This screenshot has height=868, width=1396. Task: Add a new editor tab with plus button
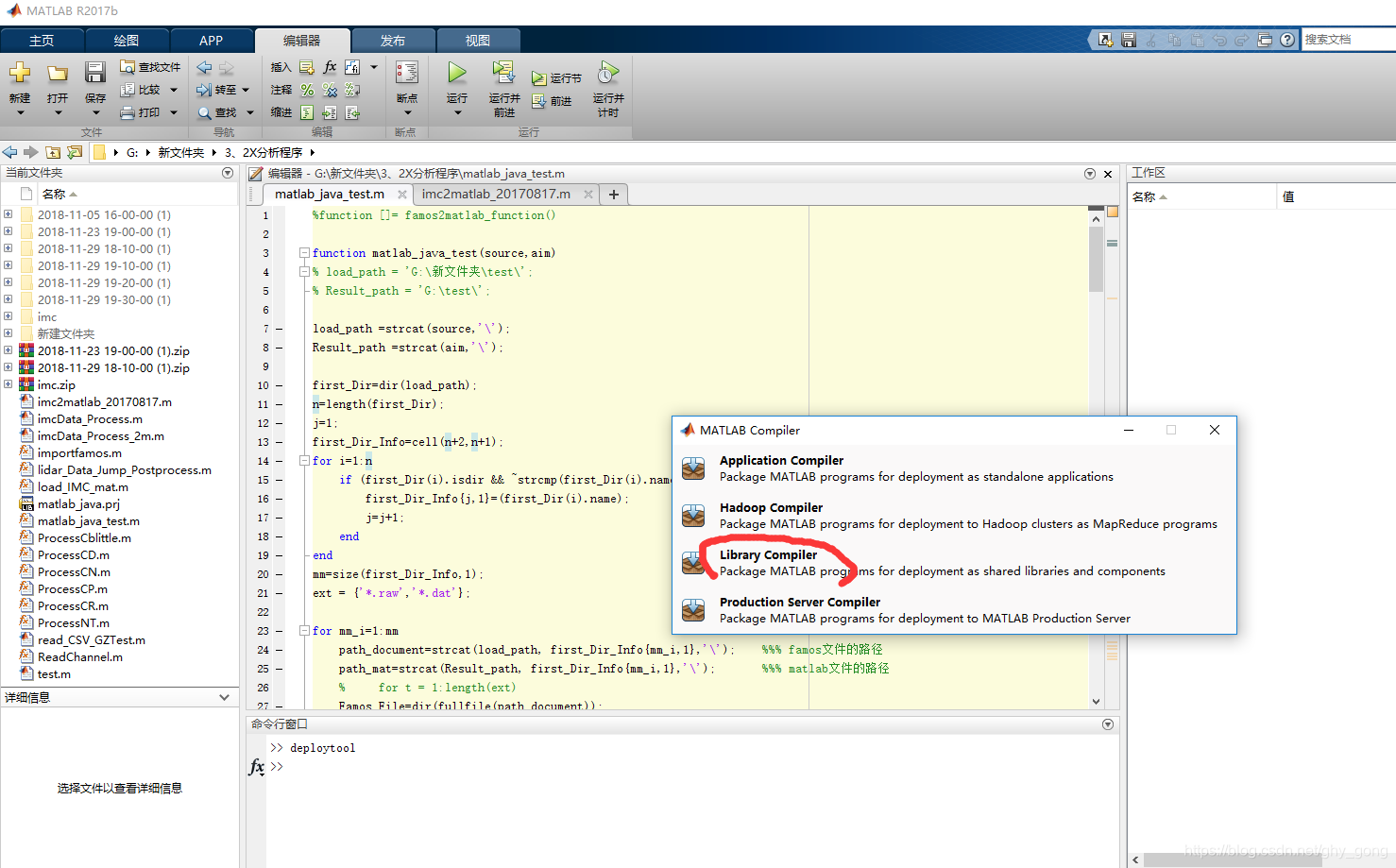tap(614, 195)
